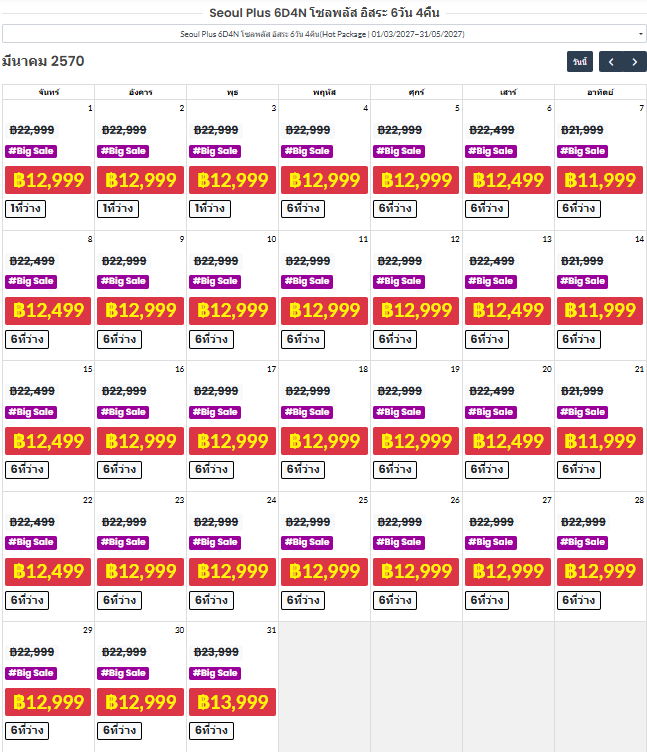Go to the previous month arrow

[x=611, y=62]
